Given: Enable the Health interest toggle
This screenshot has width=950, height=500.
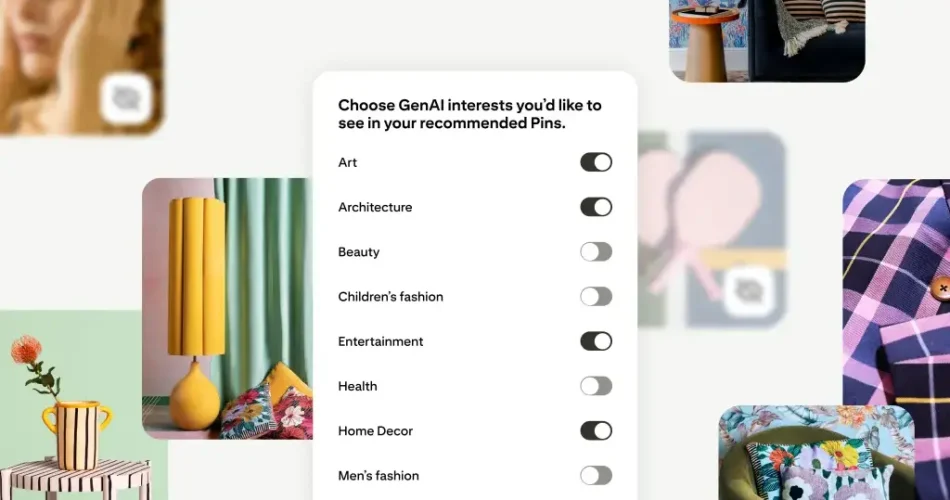Looking at the screenshot, I should click(x=596, y=386).
